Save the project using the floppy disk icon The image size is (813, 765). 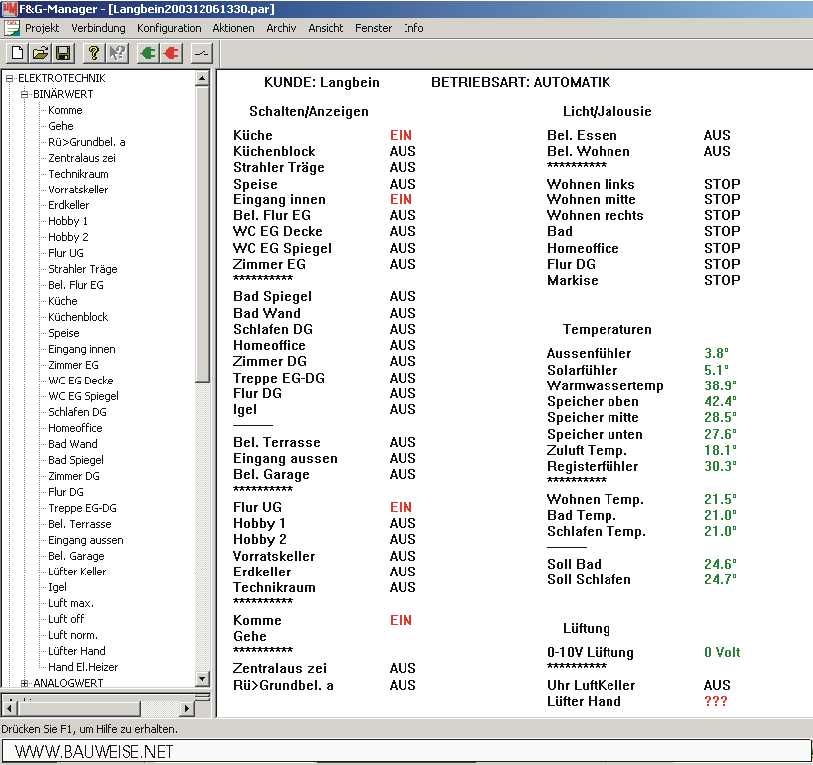pos(62,53)
